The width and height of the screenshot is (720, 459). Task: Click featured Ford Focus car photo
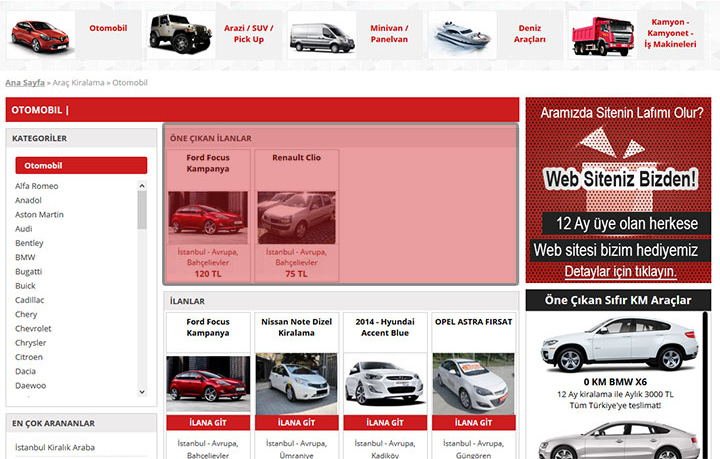click(208, 218)
